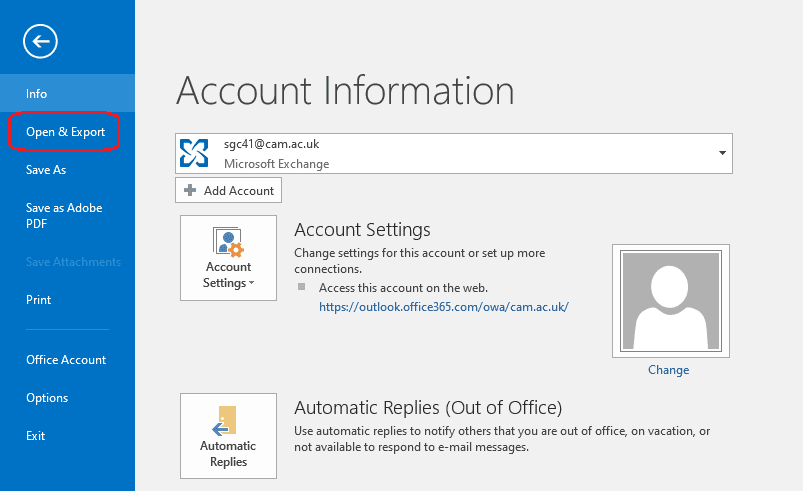The width and height of the screenshot is (803, 491).
Task: Click the grayed-out Save Attachments item
Action: 73,262
